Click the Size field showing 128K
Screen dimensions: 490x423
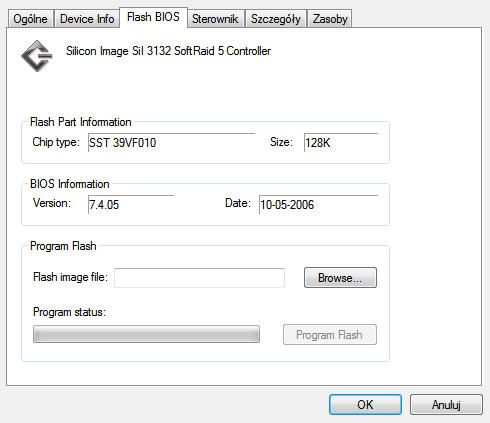pyautogui.click(x=341, y=143)
